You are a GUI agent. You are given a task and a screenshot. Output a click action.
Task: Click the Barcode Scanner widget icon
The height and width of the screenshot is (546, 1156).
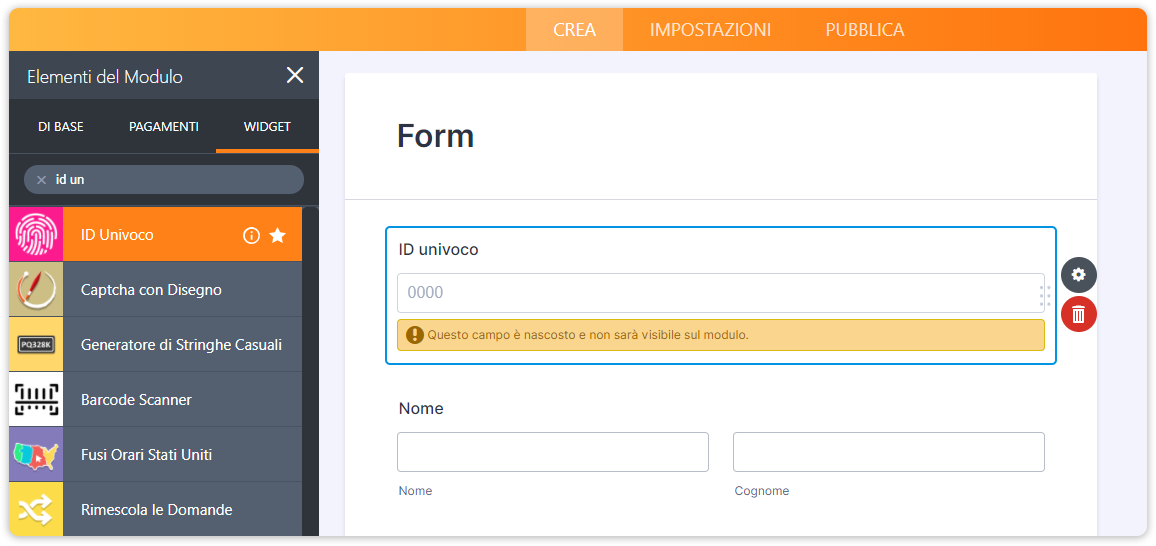click(36, 400)
